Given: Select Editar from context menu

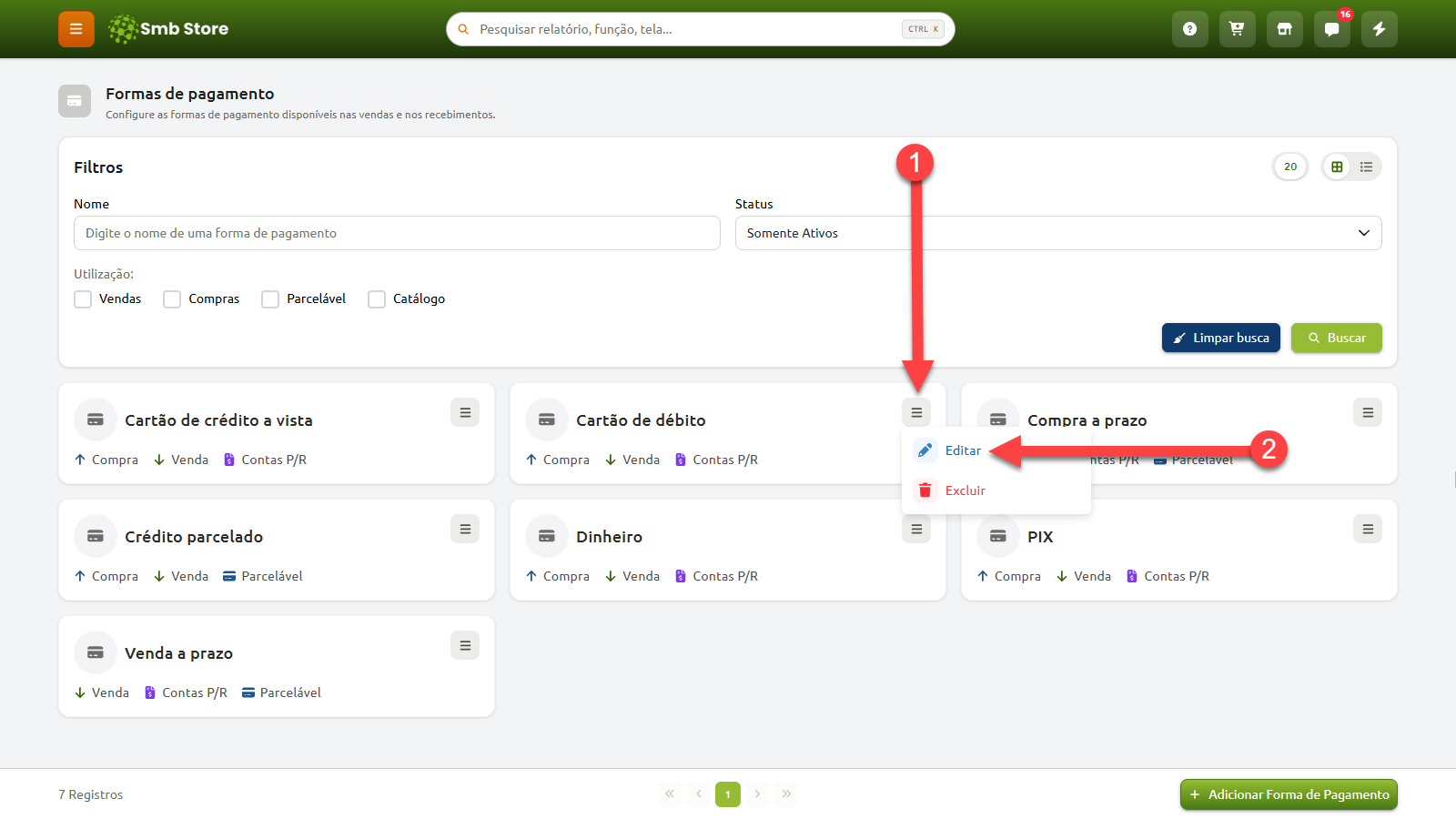Looking at the screenshot, I should 996,450.
